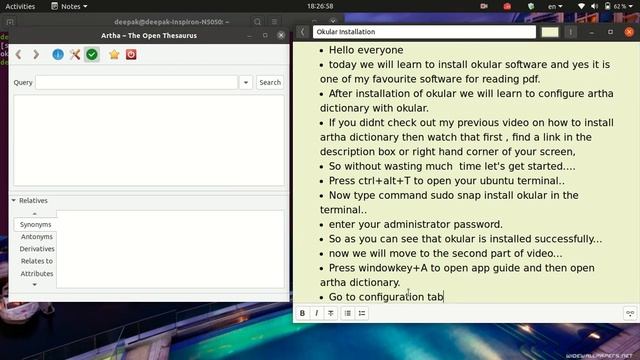Click the 'Hello everyone' note line
This screenshot has height=360, width=640.
(x=366, y=50)
